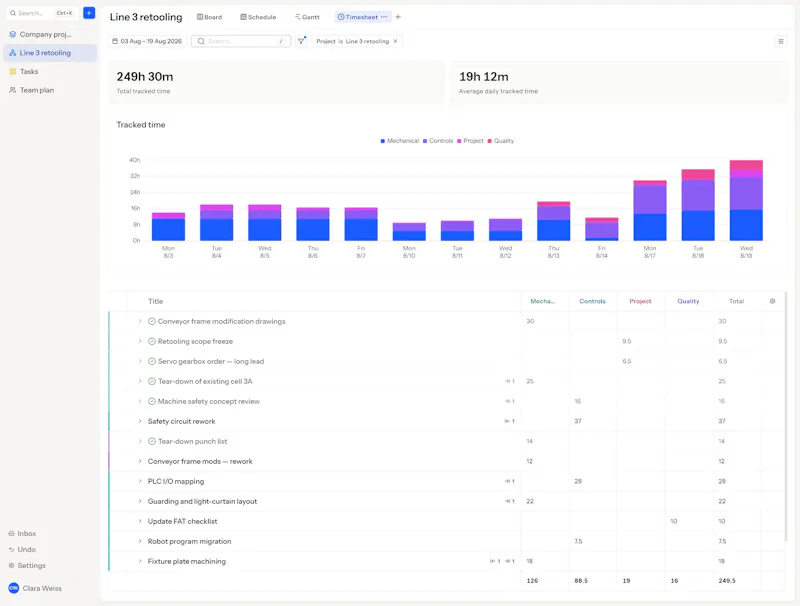800x606 pixels.
Task: Click dependency icon on Guarding and light-curtain layout
Action: tap(510, 501)
